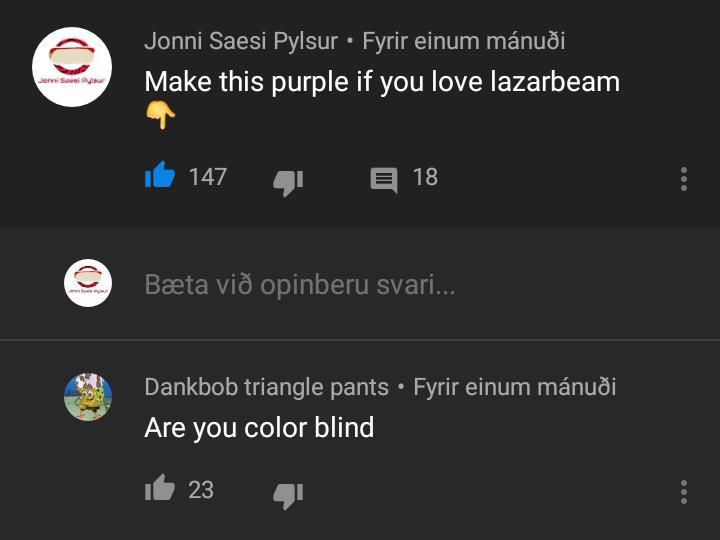This screenshot has height=540, width=720.
Task: Visit the Jonni Saesi Pylsur channel name
Action: tap(241, 41)
